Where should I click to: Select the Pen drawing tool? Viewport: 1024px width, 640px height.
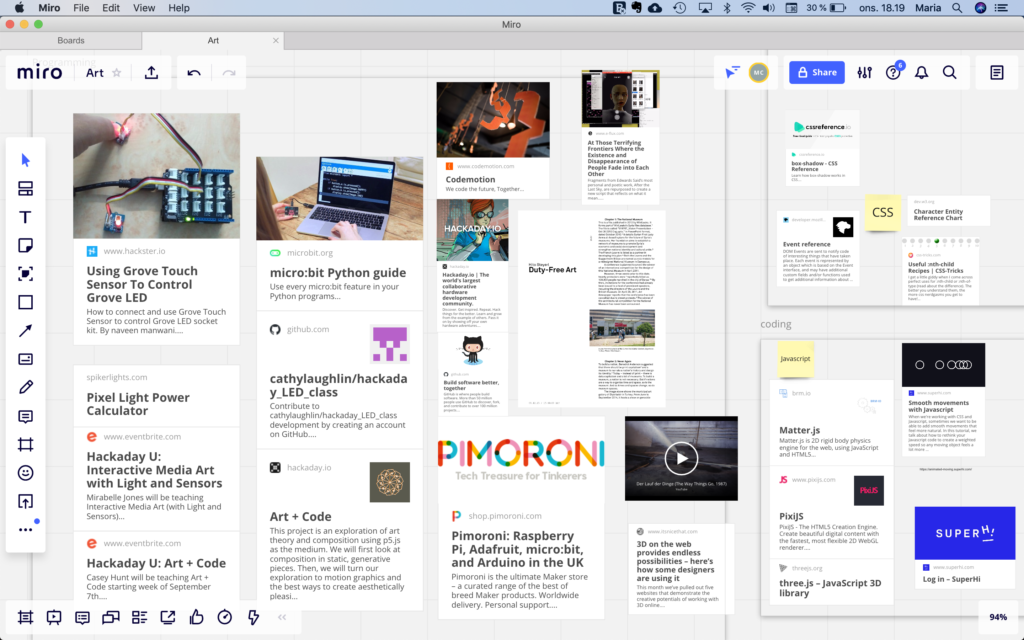tap(25, 387)
